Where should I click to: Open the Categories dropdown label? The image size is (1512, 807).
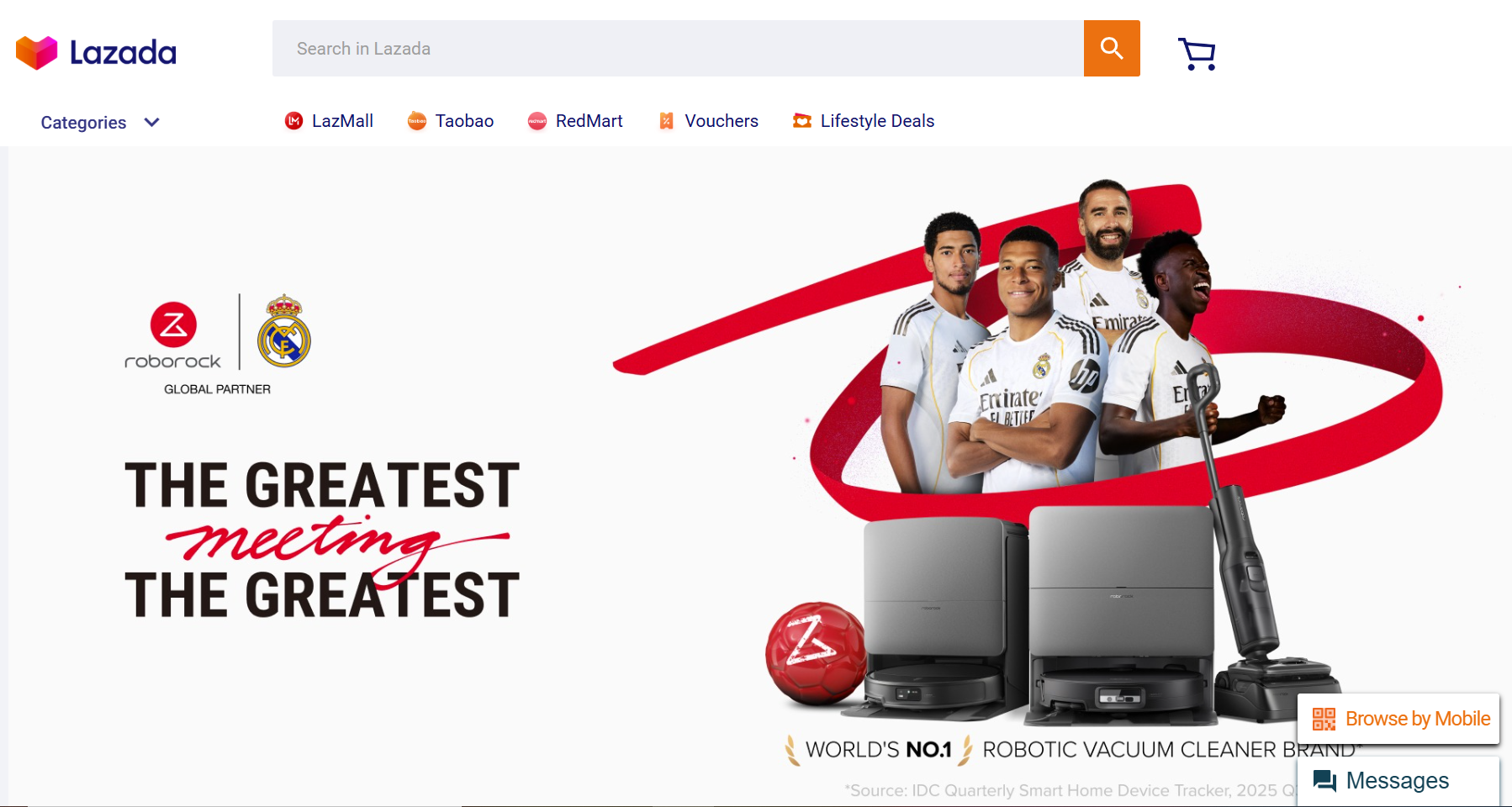point(83,123)
